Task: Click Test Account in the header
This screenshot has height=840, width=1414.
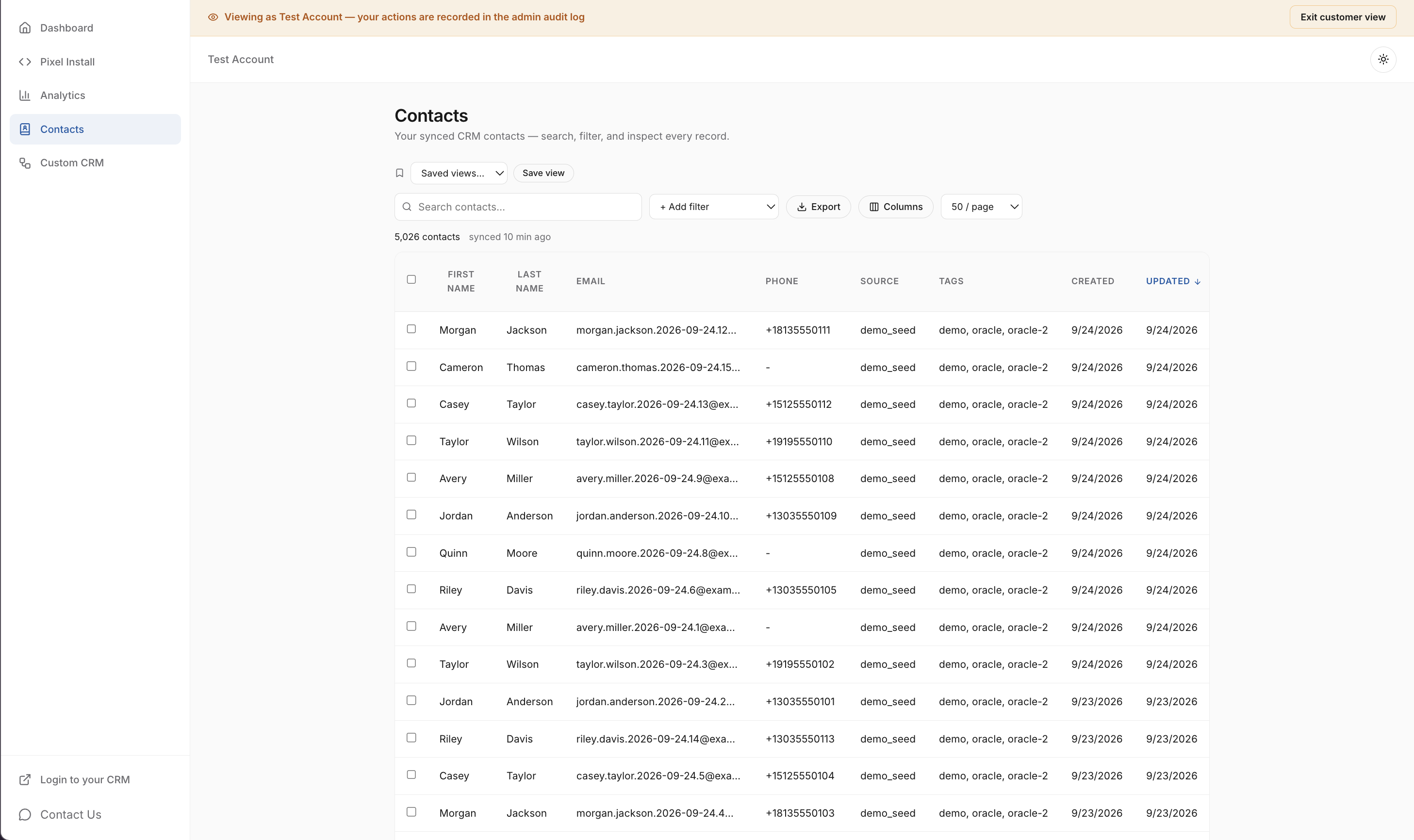Action: (x=241, y=60)
